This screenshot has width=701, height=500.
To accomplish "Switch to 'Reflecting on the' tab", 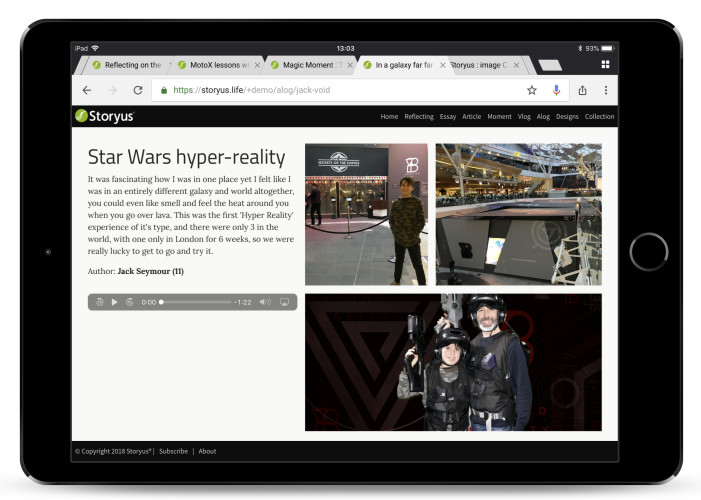I will [x=127, y=65].
